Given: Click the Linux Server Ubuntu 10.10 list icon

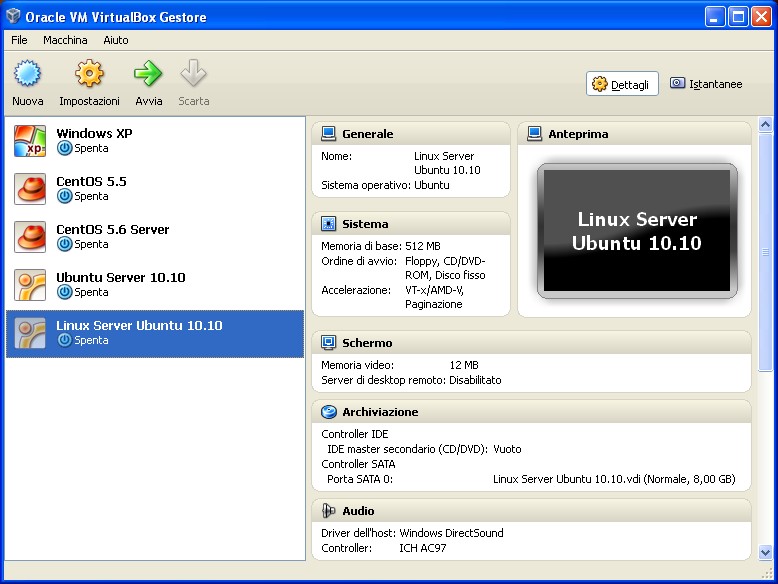Looking at the screenshot, I should (x=30, y=333).
